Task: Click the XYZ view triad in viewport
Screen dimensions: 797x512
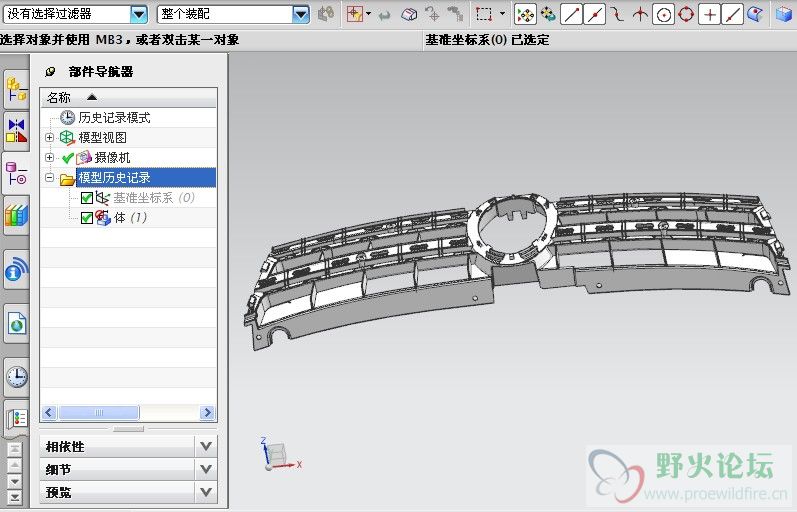Action: [x=280, y=455]
